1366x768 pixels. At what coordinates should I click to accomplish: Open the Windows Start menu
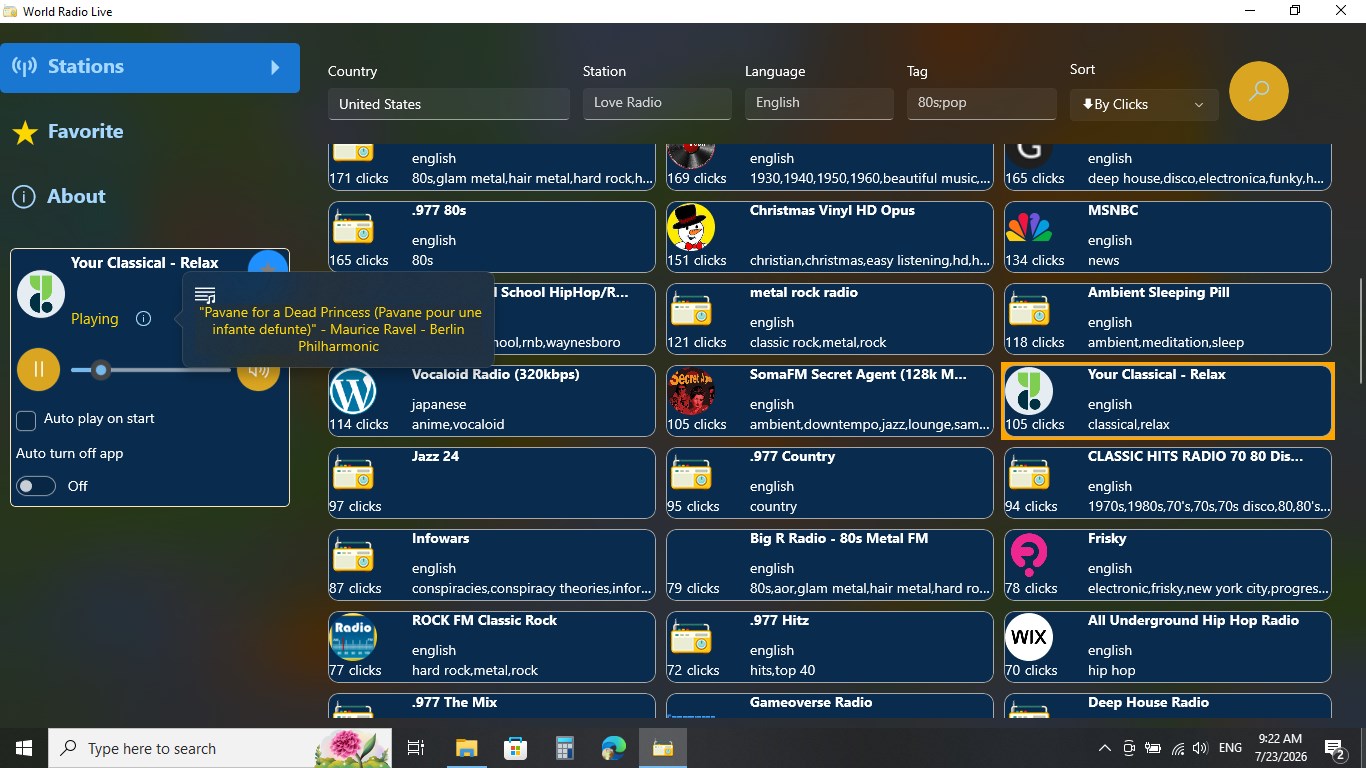[24, 748]
